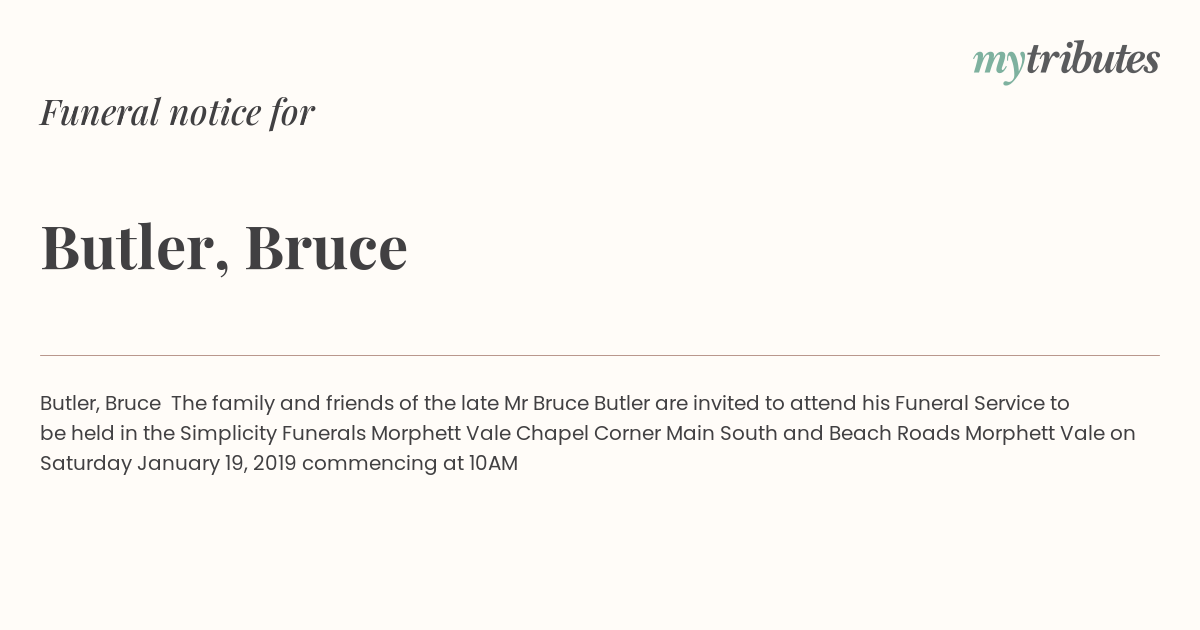Click the word "Butler," in large title

pos(135,248)
